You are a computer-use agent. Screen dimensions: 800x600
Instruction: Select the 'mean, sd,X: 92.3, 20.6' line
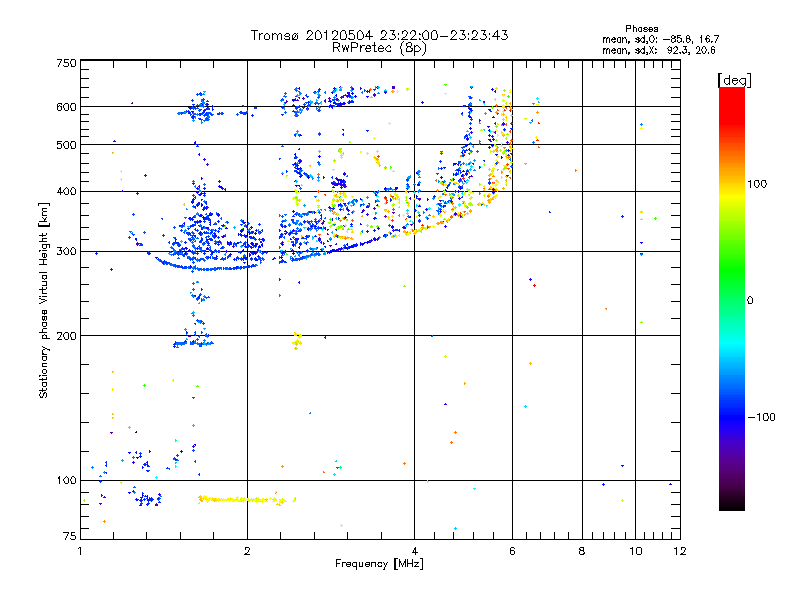(659, 50)
